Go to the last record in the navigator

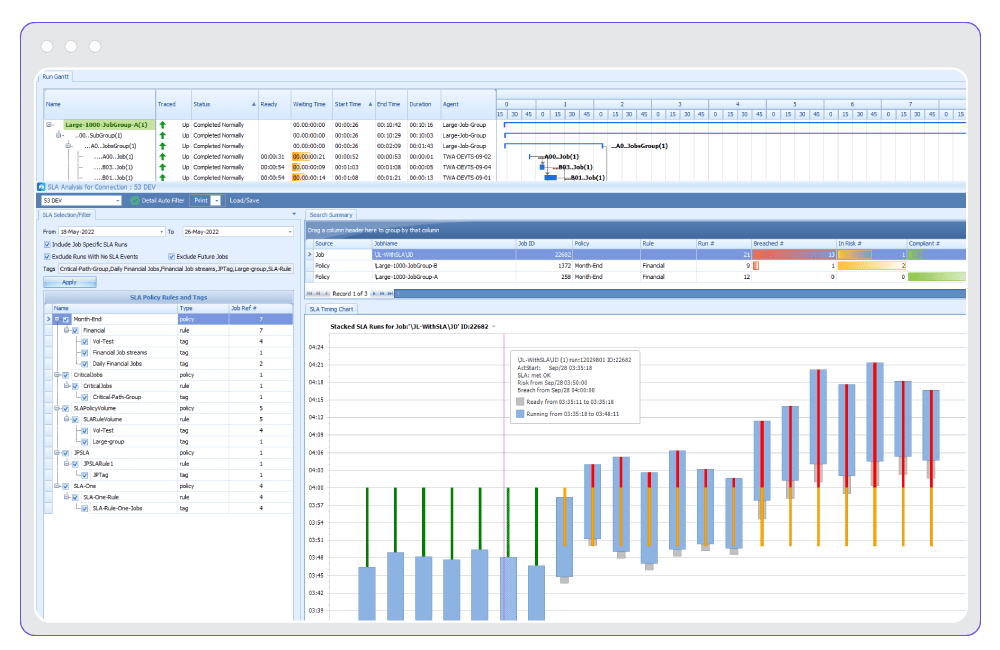390,293
